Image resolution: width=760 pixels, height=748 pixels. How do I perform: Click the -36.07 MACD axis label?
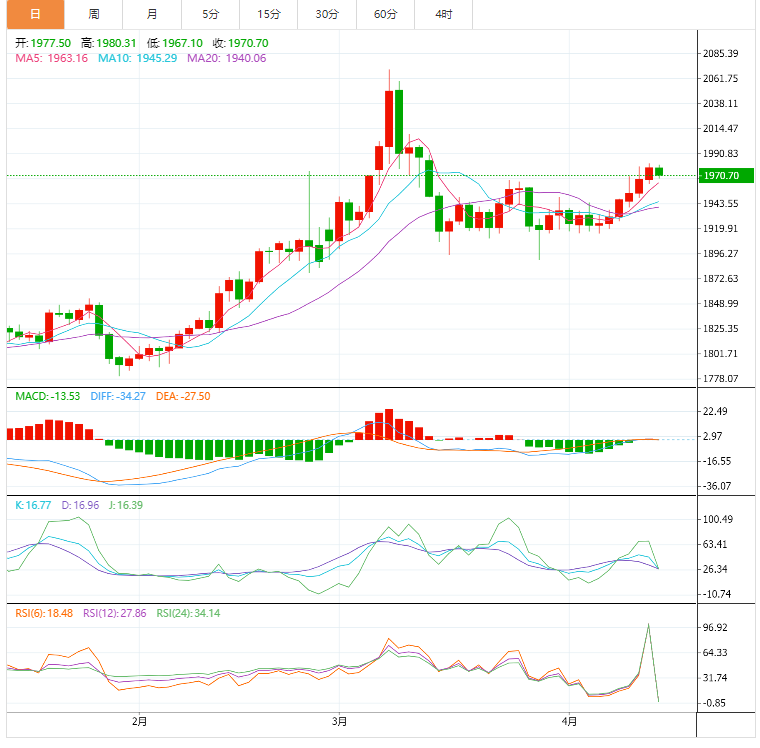tap(717, 486)
